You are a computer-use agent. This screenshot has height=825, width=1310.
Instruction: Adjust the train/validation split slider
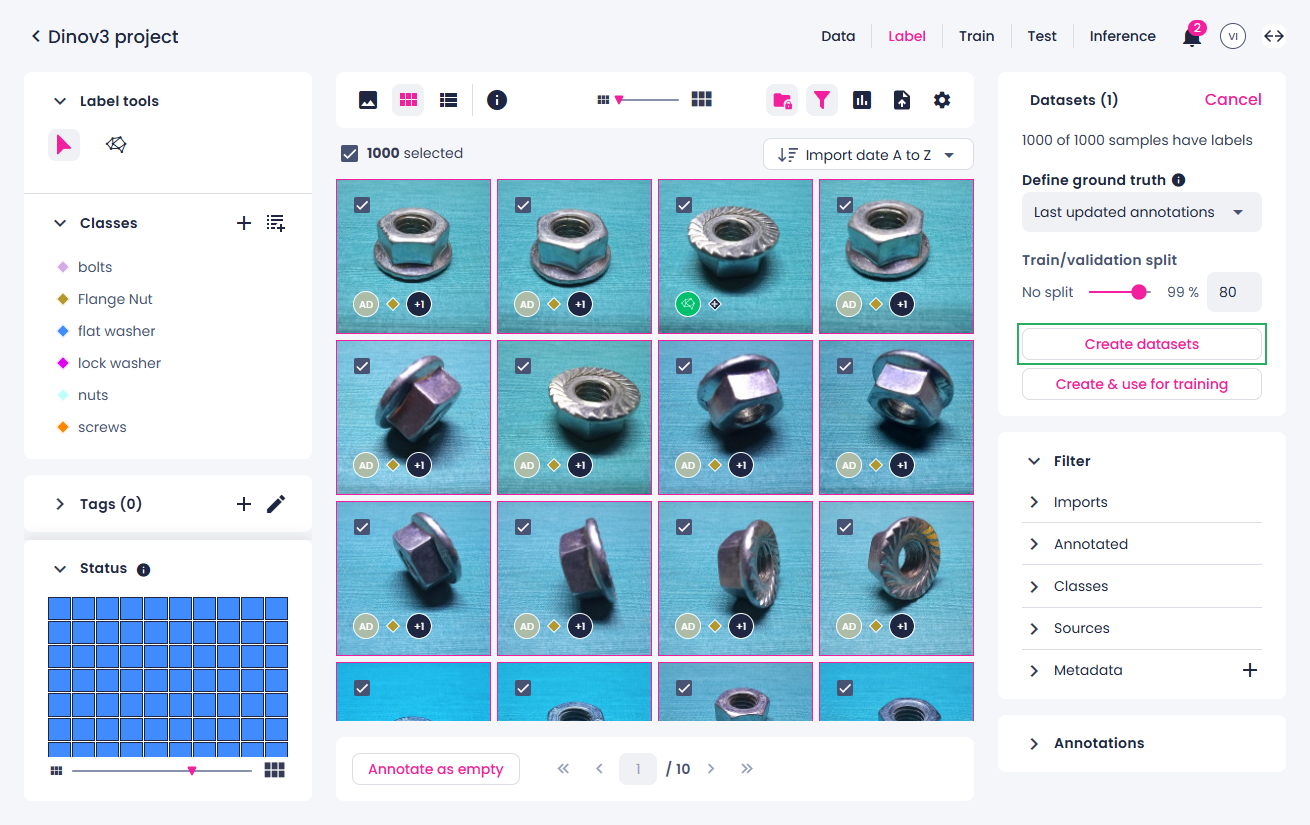tap(1138, 292)
